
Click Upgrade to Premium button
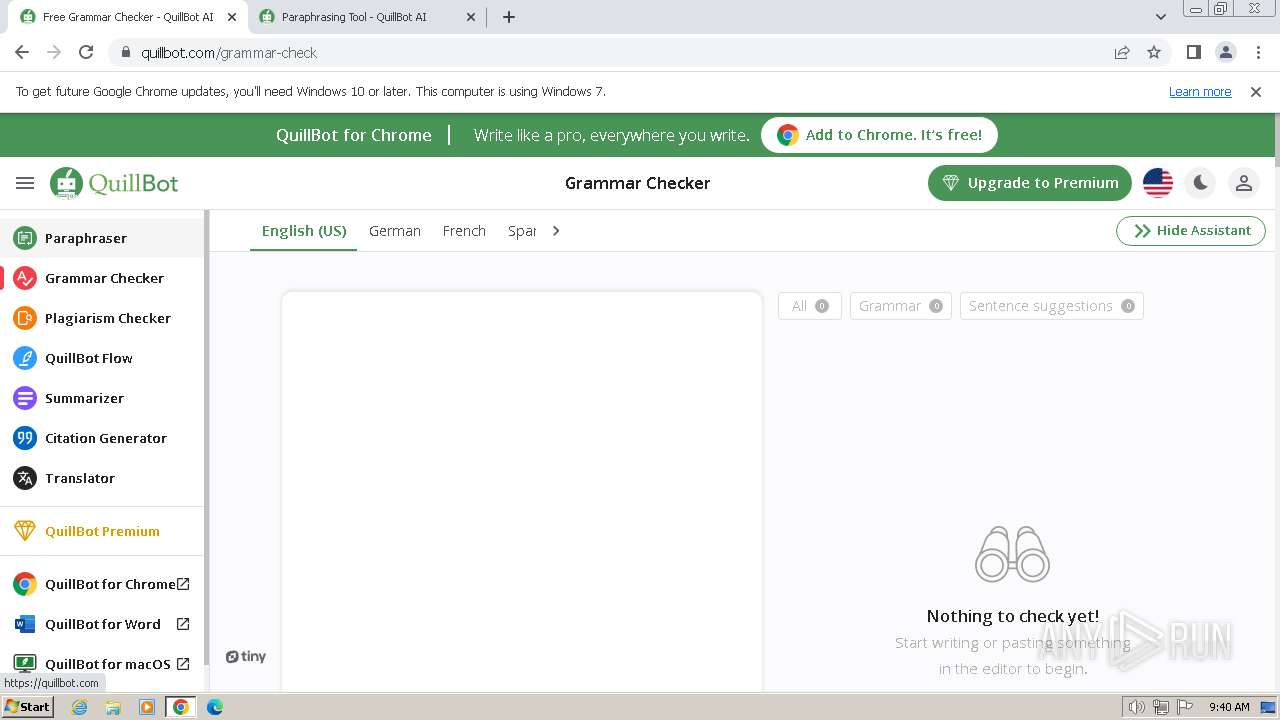point(1030,183)
